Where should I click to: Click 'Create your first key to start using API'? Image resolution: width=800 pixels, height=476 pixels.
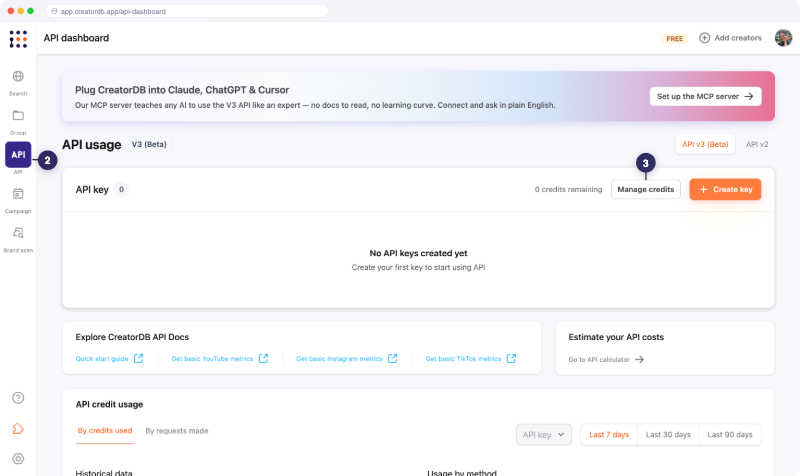418,267
